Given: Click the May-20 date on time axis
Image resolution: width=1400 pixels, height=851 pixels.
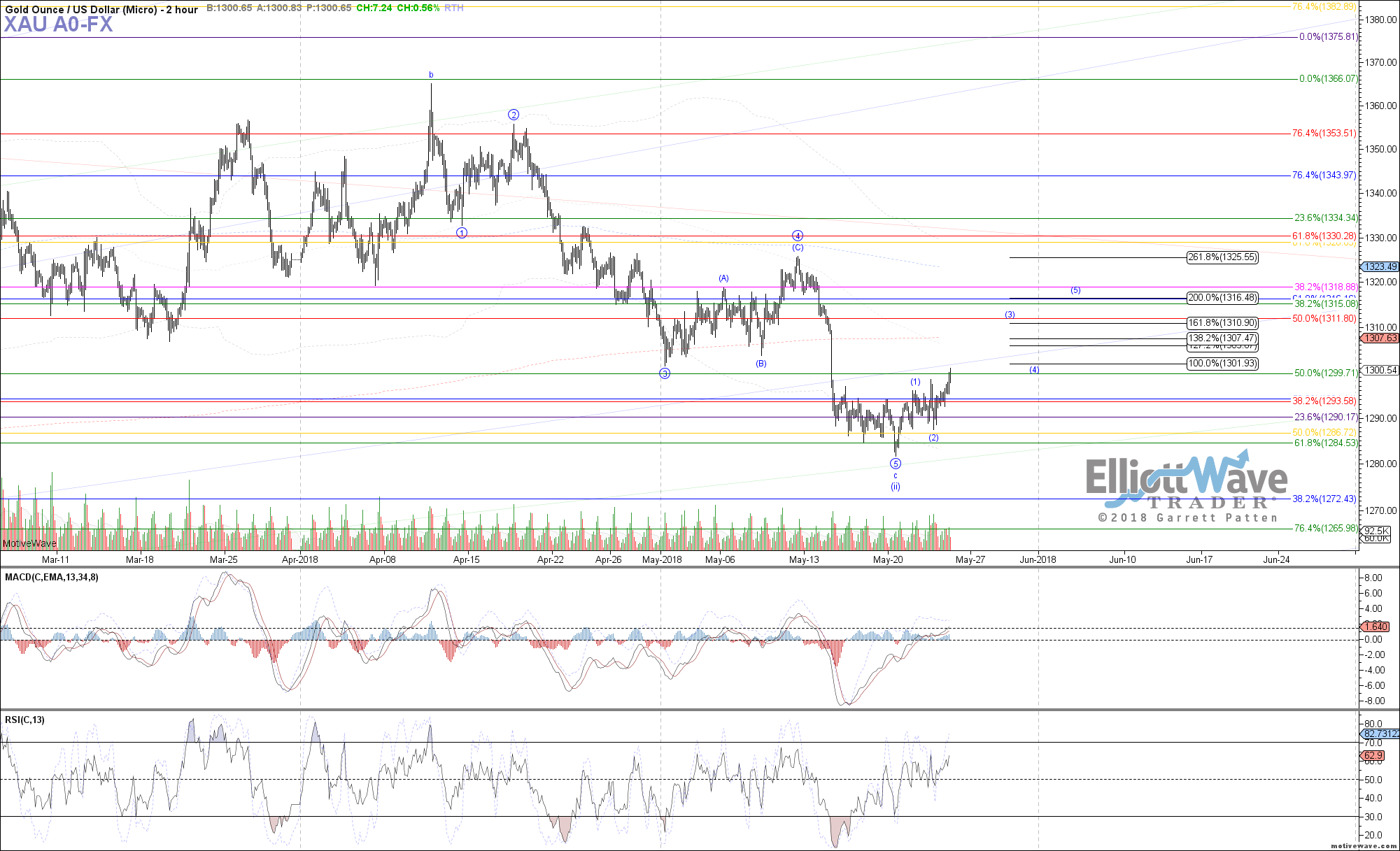Looking at the screenshot, I should [x=888, y=559].
